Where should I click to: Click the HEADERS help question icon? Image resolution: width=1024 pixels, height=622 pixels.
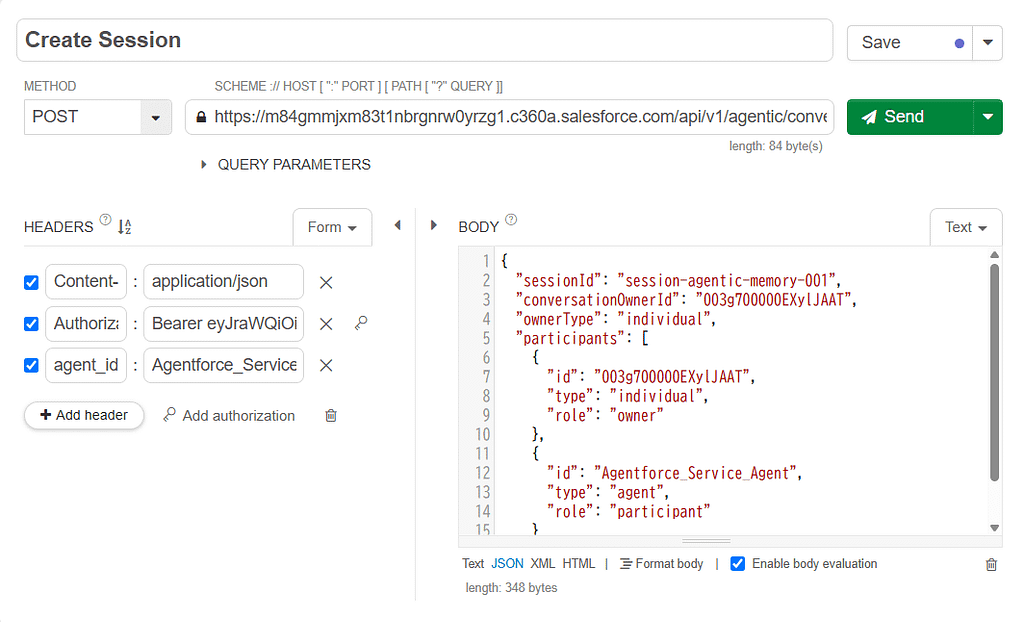[x=105, y=220]
